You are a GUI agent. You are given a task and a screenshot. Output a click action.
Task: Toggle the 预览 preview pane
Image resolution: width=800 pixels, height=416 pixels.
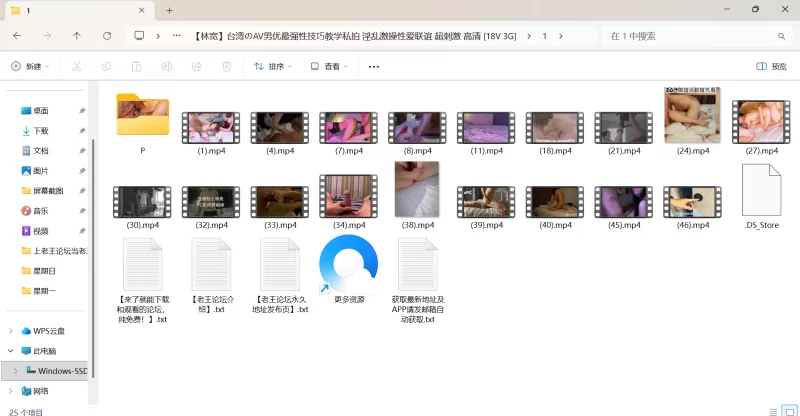(x=771, y=67)
